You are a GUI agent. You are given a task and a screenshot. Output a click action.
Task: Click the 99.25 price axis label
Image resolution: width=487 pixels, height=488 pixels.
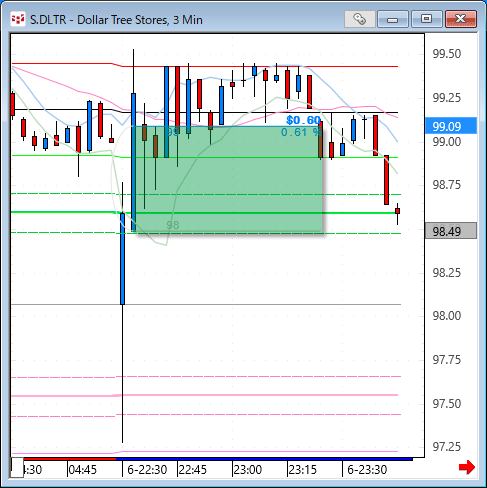(447, 98)
